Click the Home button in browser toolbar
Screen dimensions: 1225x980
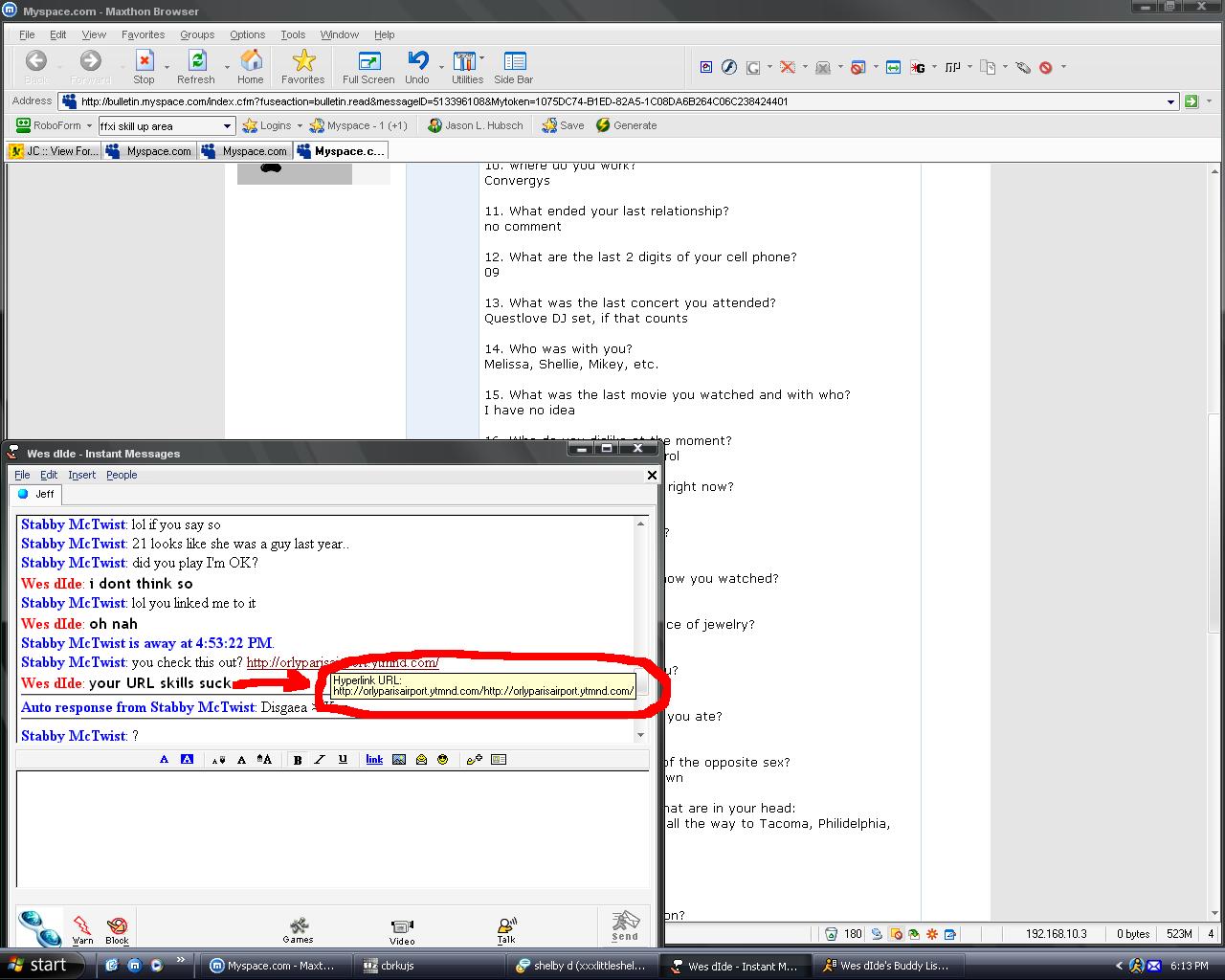point(251,67)
